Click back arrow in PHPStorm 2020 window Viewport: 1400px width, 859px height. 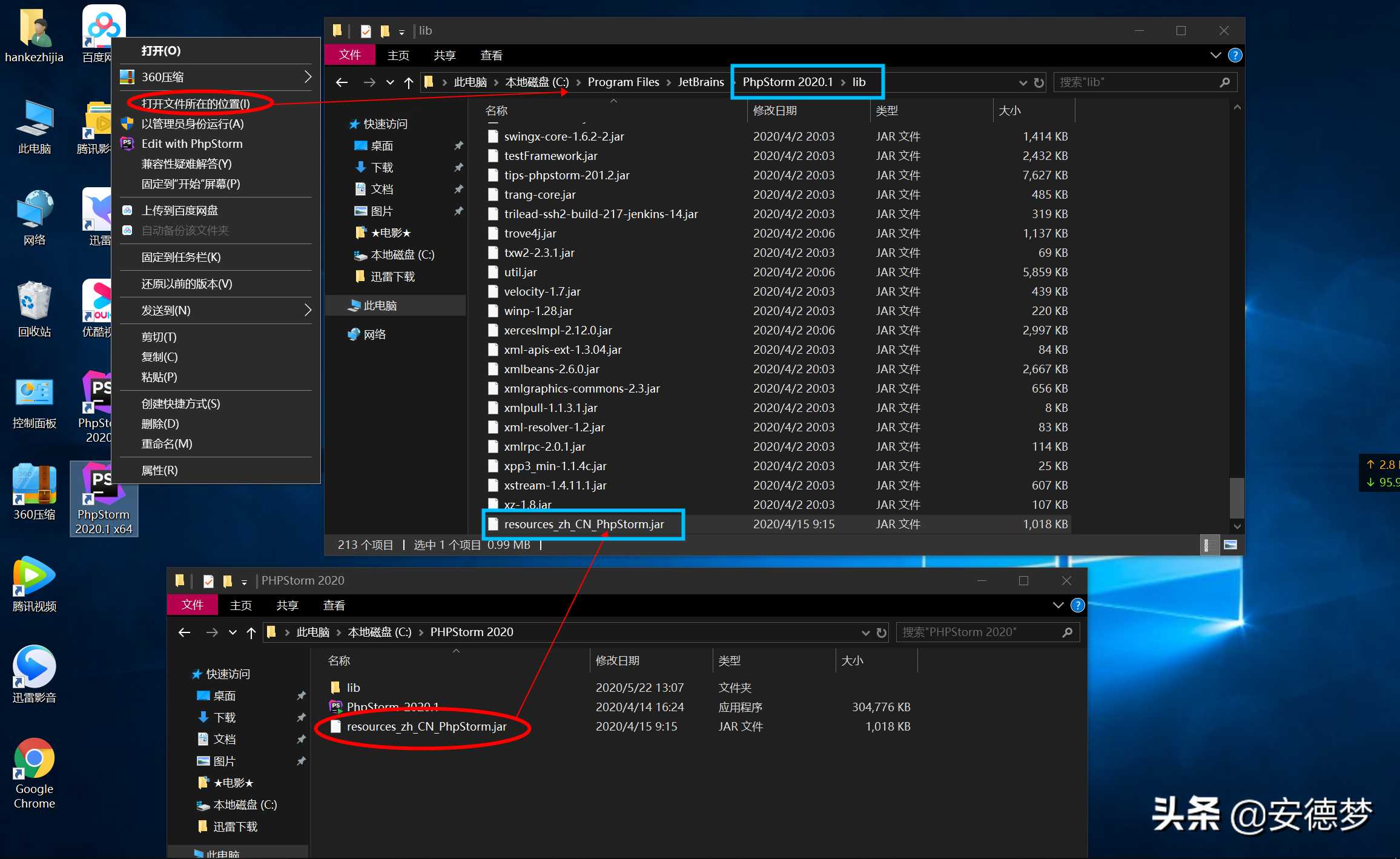[x=184, y=632]
